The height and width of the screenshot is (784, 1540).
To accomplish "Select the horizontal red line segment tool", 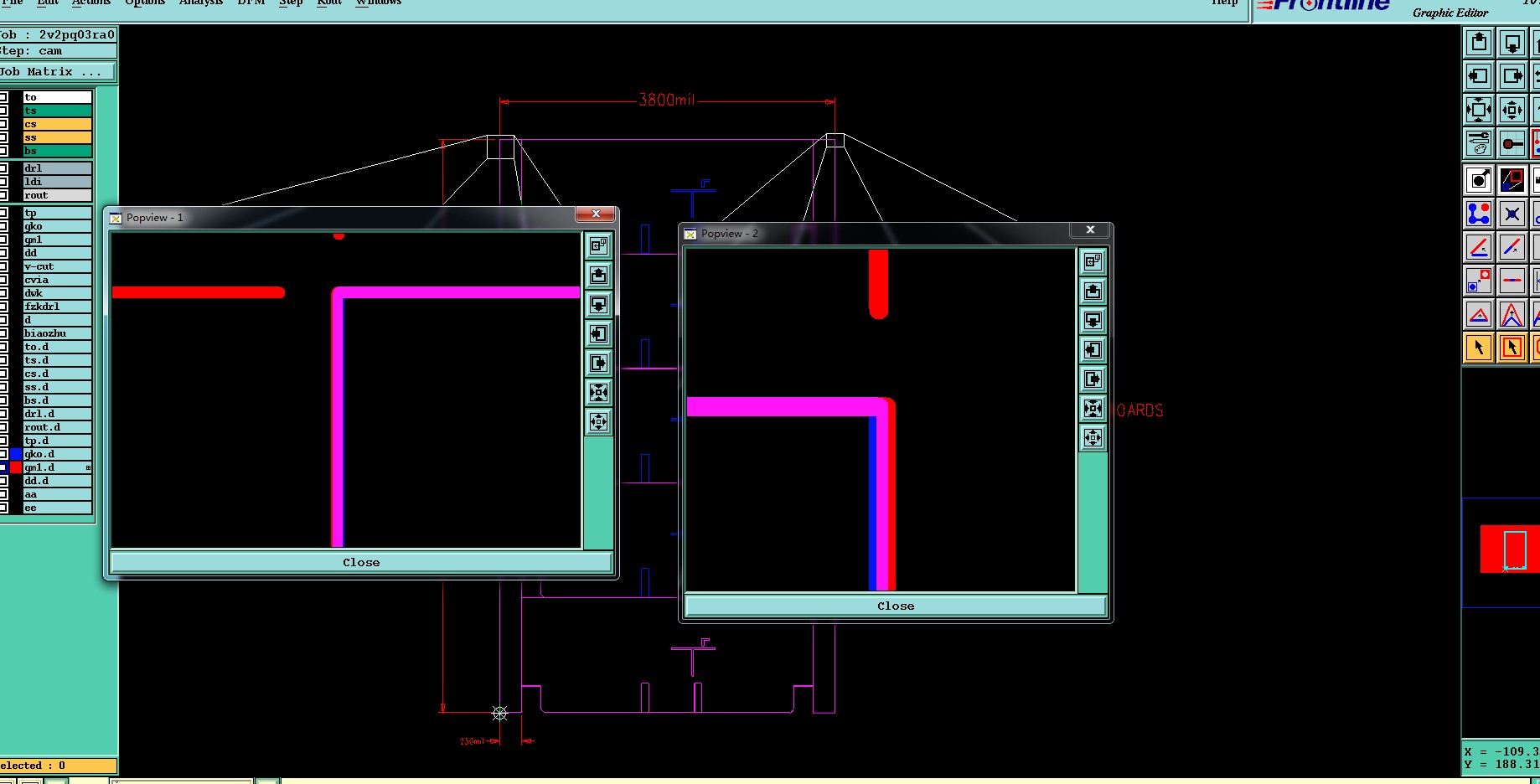I will point(1512,281).
